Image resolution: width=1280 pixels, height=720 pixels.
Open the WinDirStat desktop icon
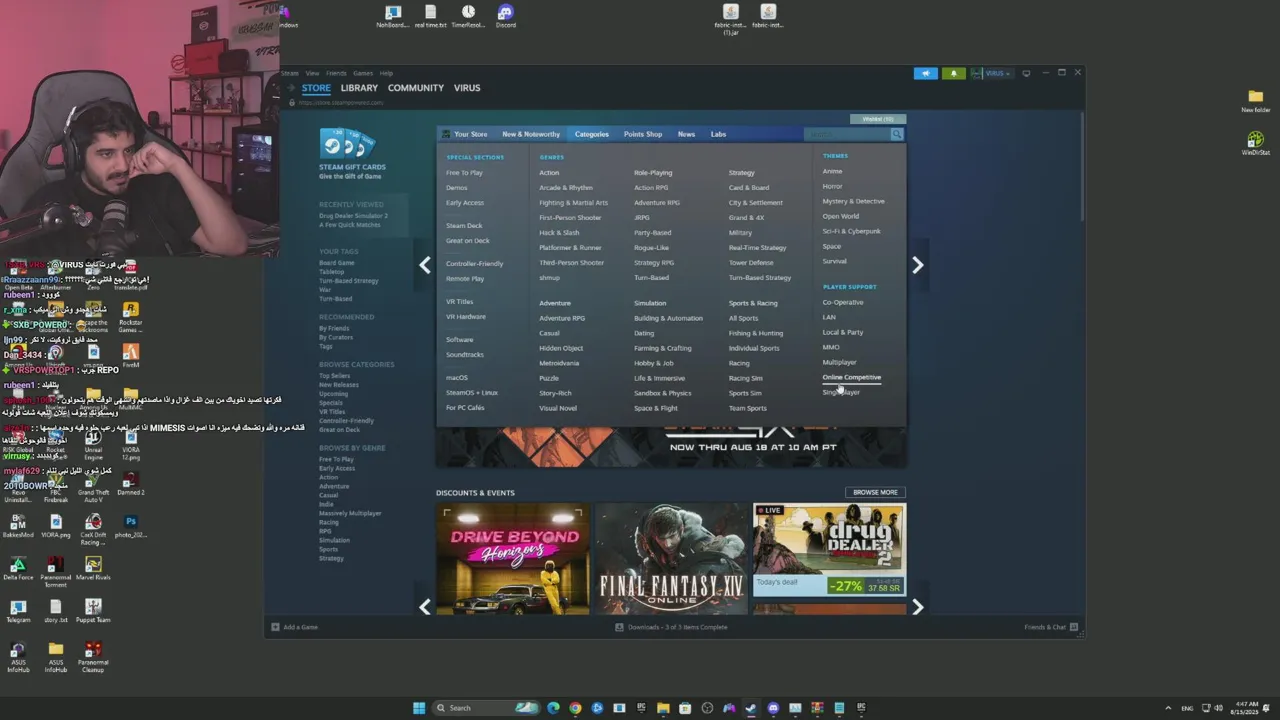coord(1256,143)
